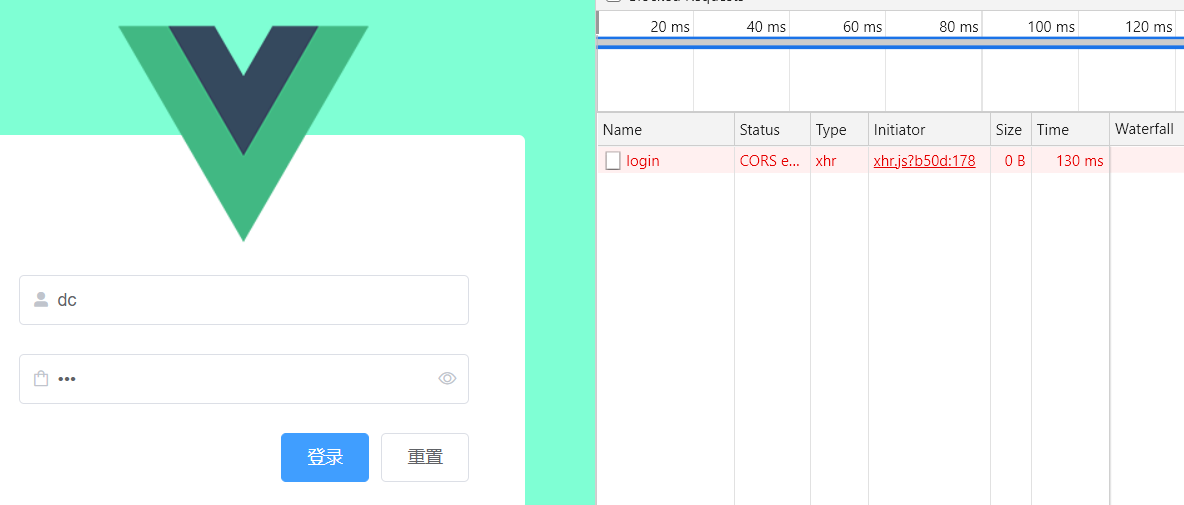Click the Vue logo image
This screenshot has height=505, width=1184.
point(243,134)
